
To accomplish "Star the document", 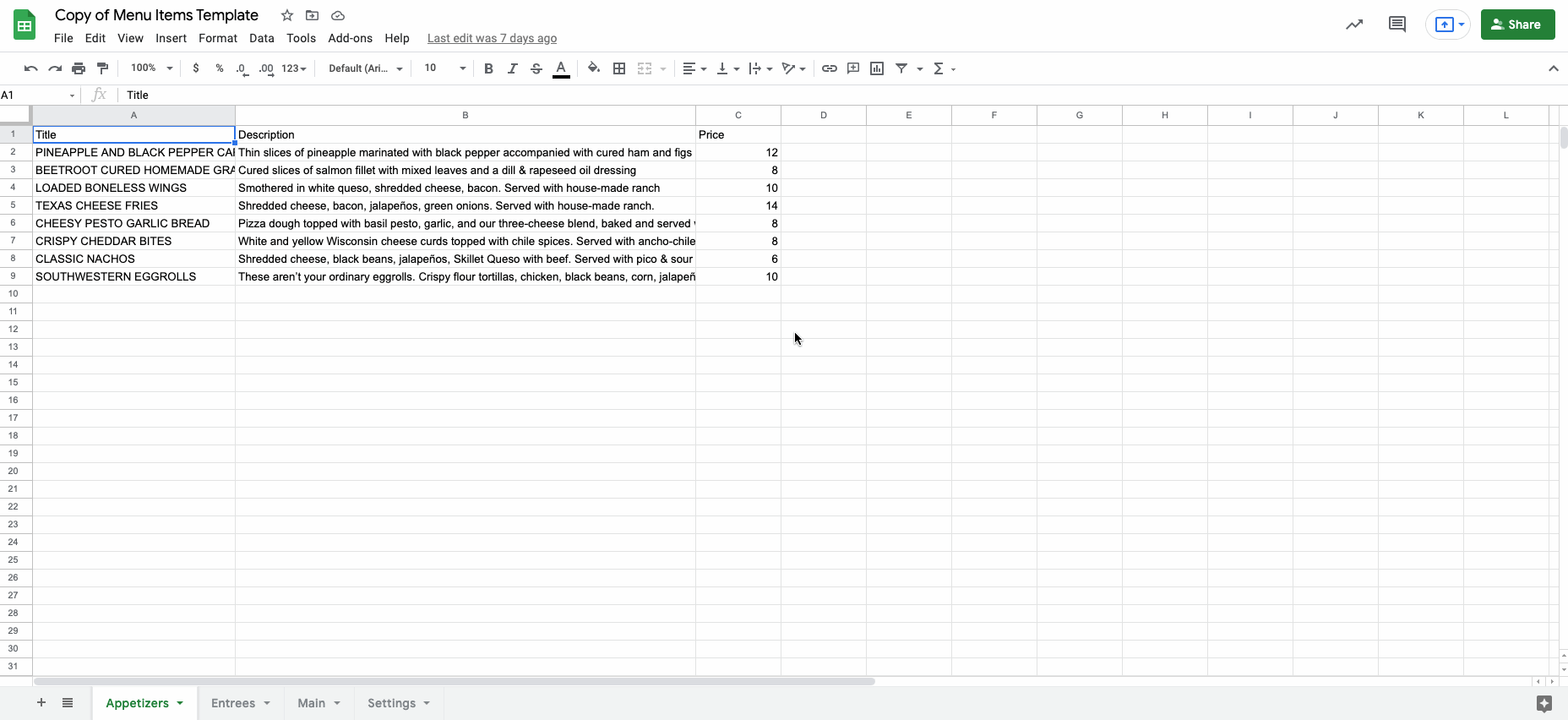I will coord(287,15).
